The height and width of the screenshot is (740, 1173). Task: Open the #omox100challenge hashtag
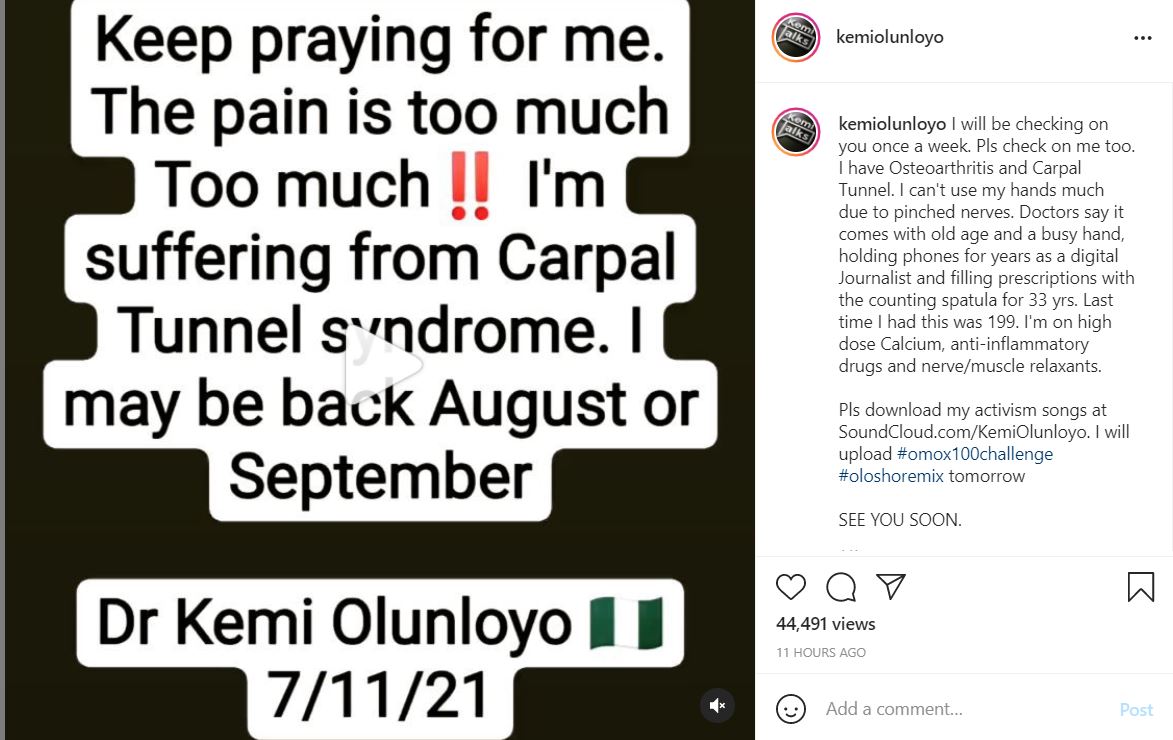pyautogui.click(x=945, y=454)
